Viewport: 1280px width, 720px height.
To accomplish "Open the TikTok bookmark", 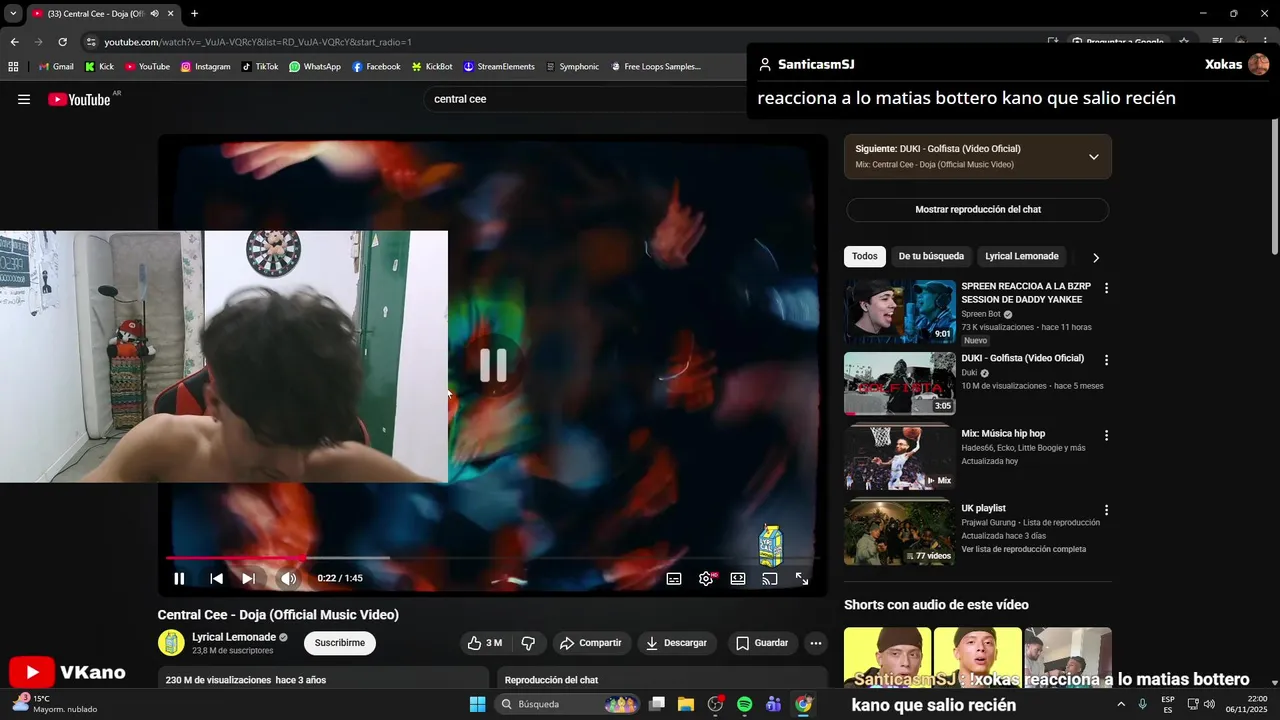I will [259, 67].
